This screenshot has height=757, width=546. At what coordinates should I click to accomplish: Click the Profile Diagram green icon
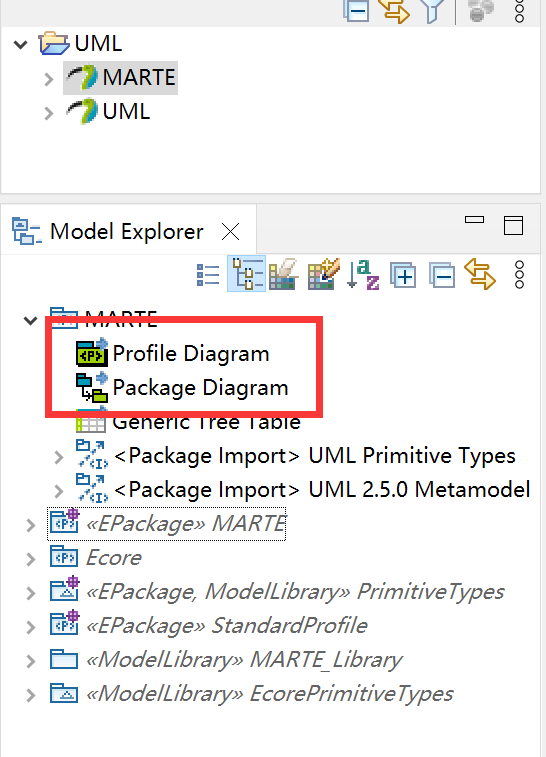(x=92, y=352)
